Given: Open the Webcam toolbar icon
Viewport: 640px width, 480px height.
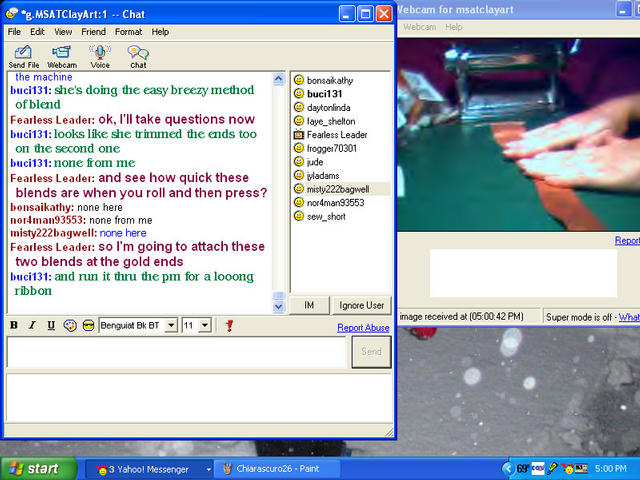Looking at the screenshot, I should coord(62,57).
